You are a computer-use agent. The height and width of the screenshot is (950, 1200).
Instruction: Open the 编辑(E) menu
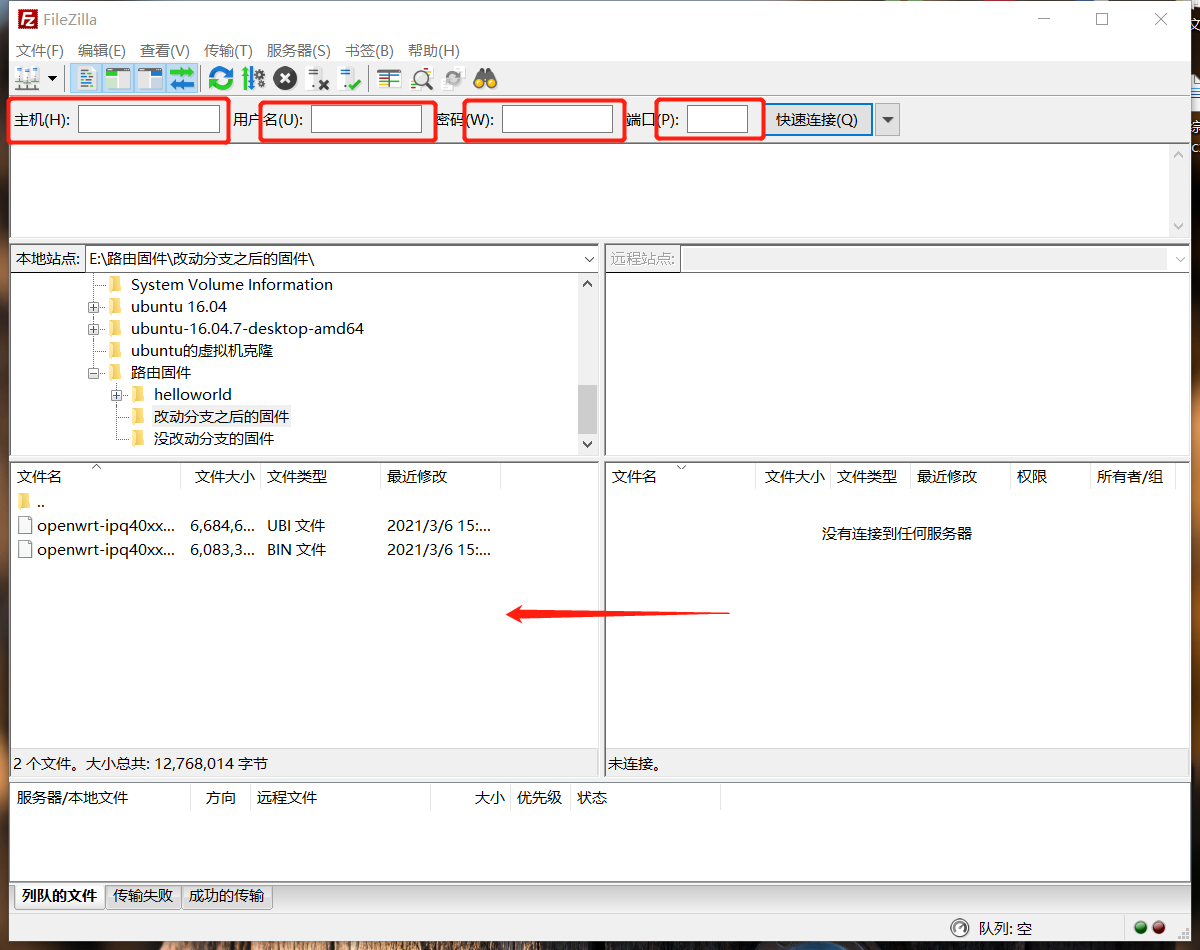coord(102,50)
